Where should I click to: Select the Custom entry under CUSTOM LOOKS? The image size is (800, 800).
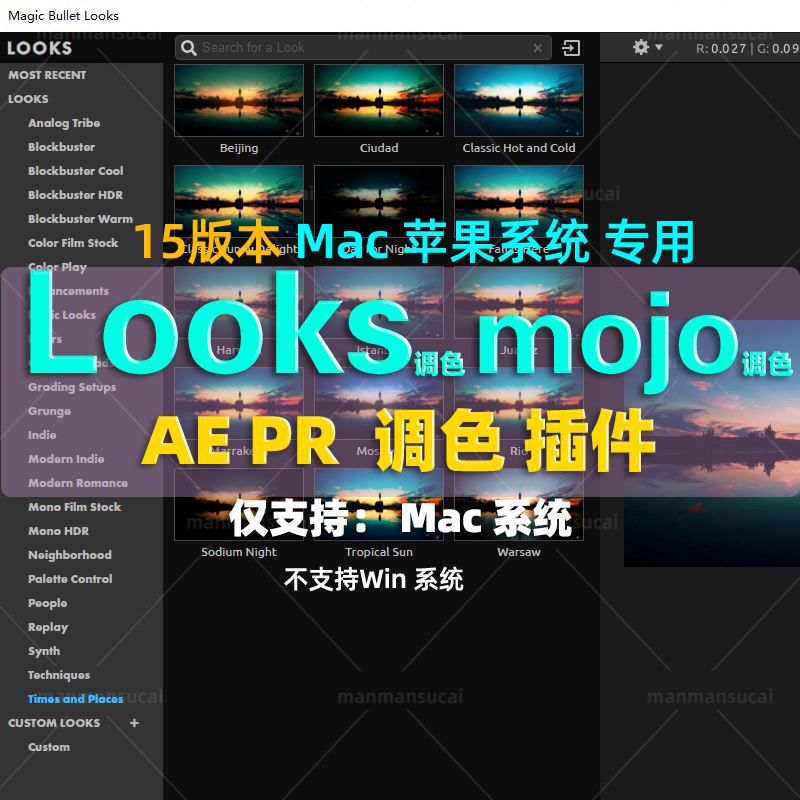click(49, 747)
